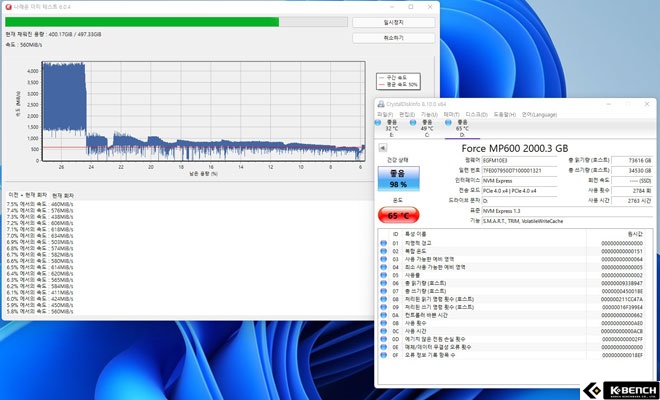The height and width of the screenshot is (400, 660).
Task: Click the status dot for SMART ID 0A
Action: point(383,315)
